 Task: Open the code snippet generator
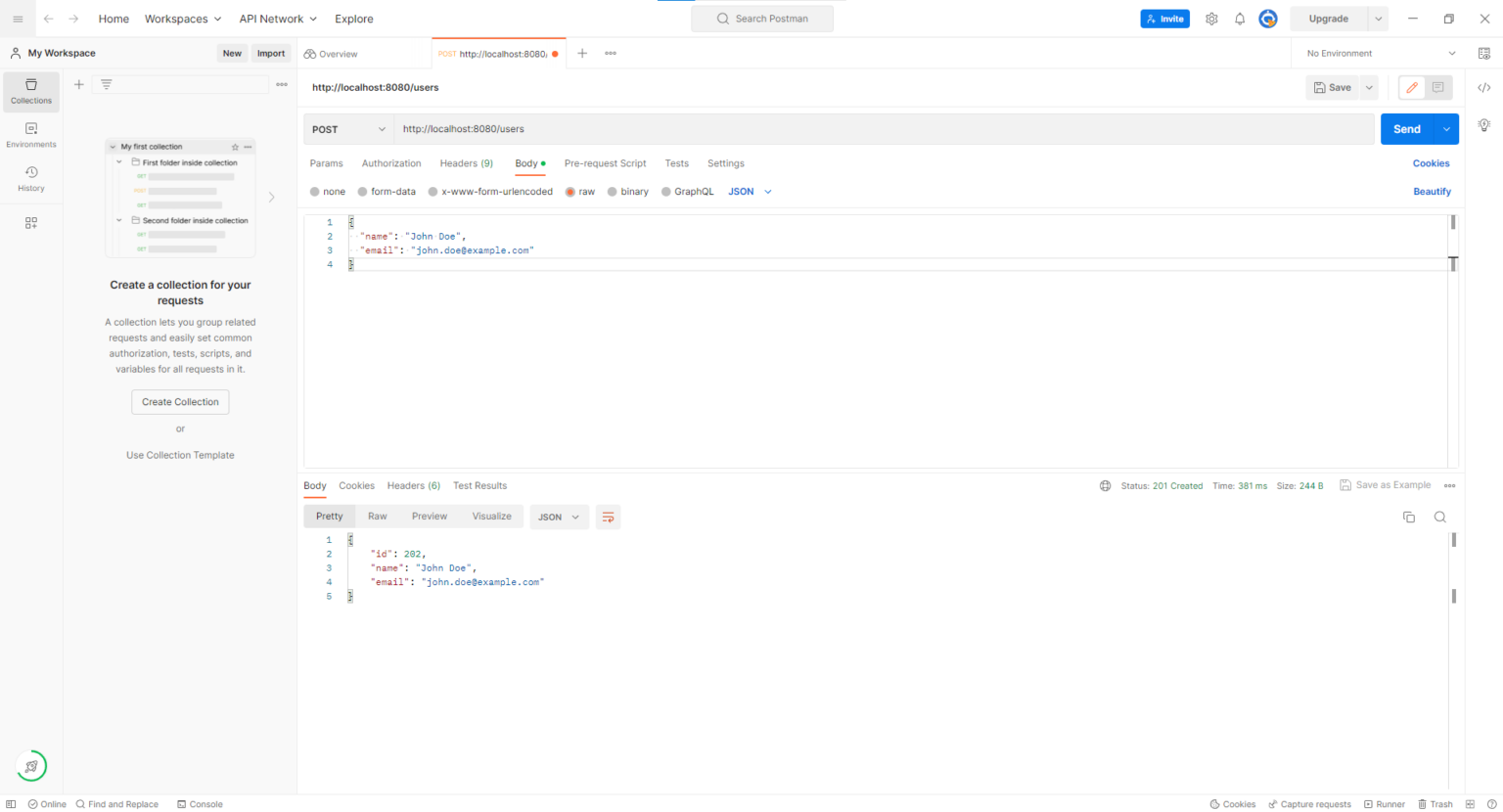click(x=1483, y=87)
